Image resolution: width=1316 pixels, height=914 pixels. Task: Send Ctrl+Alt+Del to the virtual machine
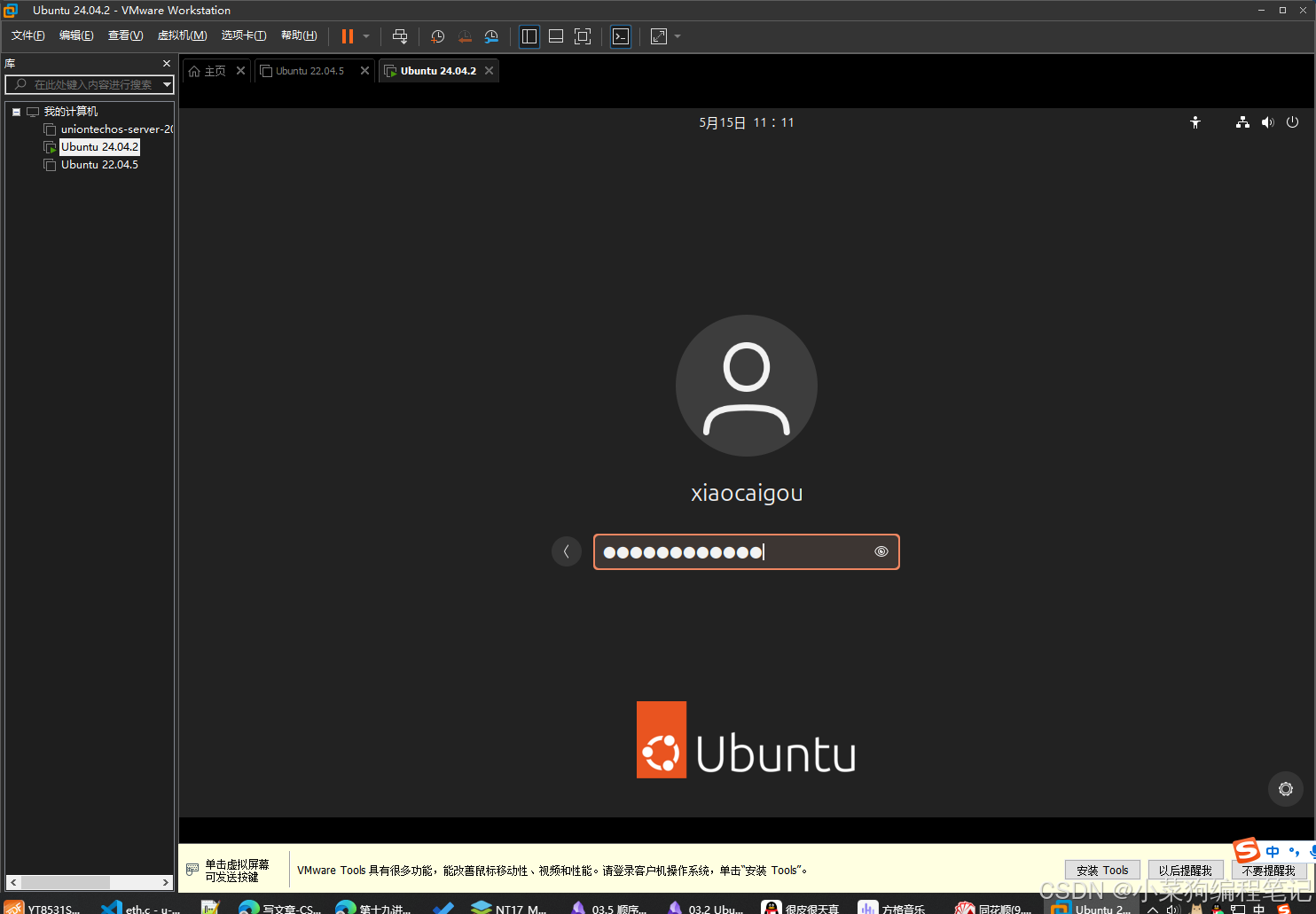click(400, 36)
